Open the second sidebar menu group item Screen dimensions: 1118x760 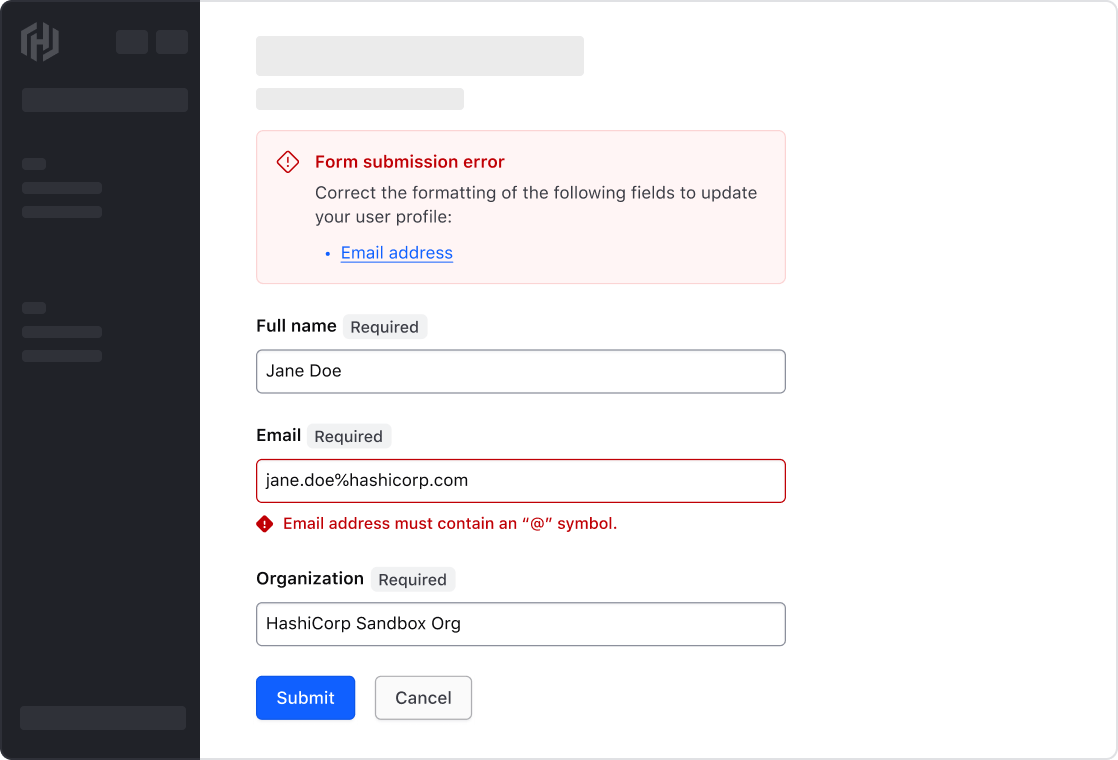point(61,212)
